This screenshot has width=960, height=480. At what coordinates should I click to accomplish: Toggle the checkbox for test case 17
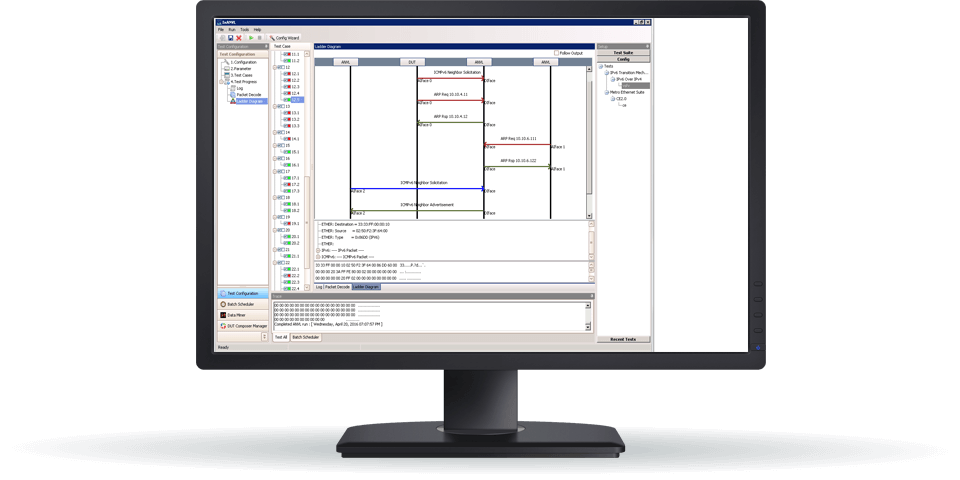tap(281, 171)
